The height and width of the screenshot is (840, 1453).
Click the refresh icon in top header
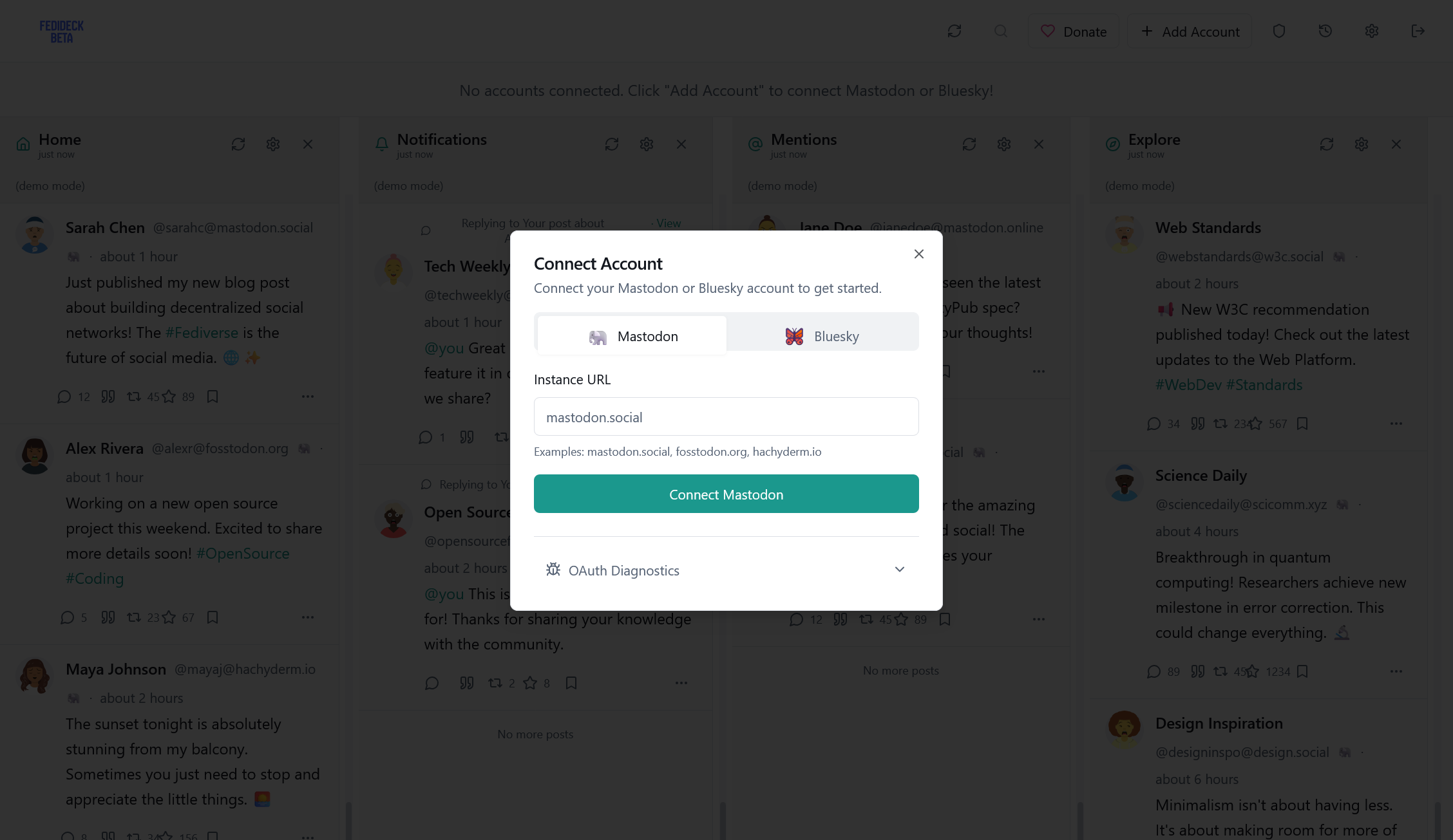tap(954, 31)
